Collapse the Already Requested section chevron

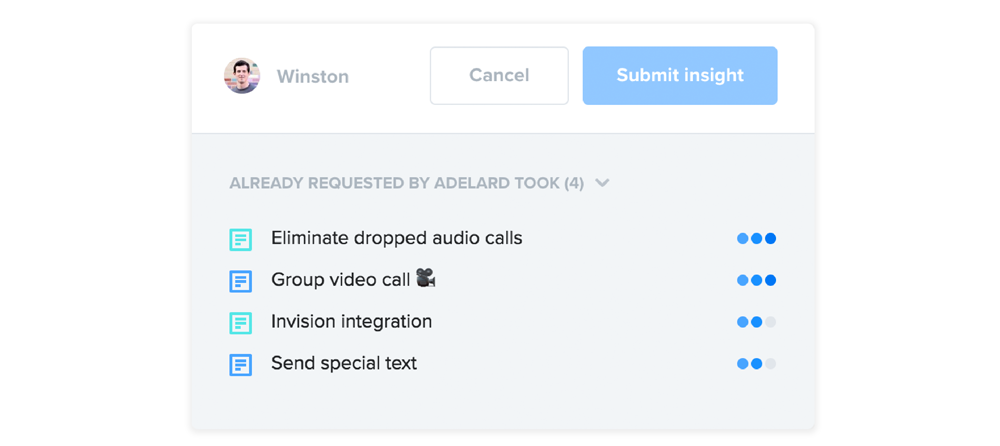pos(602,183)
